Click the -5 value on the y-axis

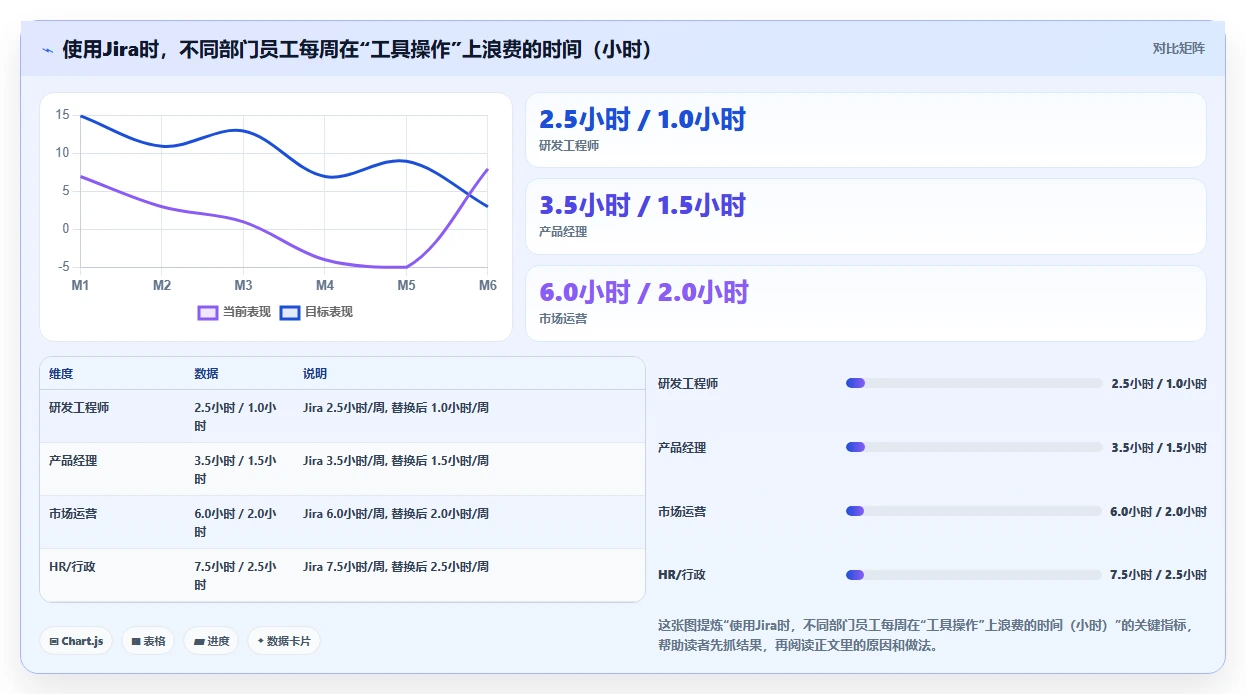(64, 267)
